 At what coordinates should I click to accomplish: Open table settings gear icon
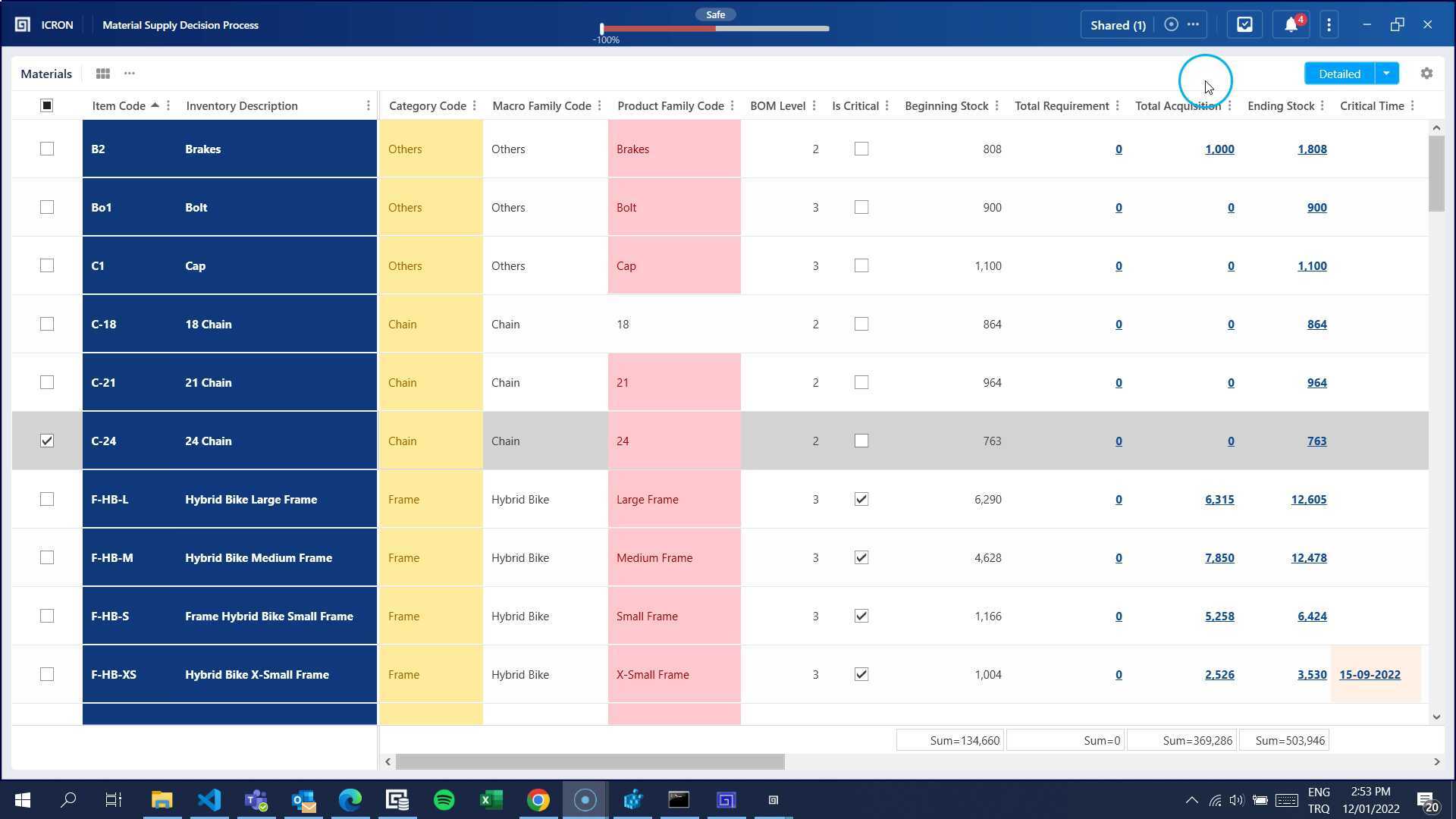(1426, 74)
